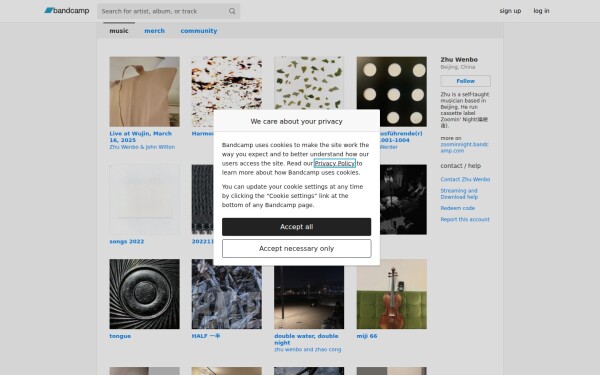Open Streaming and Download help
The image size is (600, 375).
(x=459, y=194)
